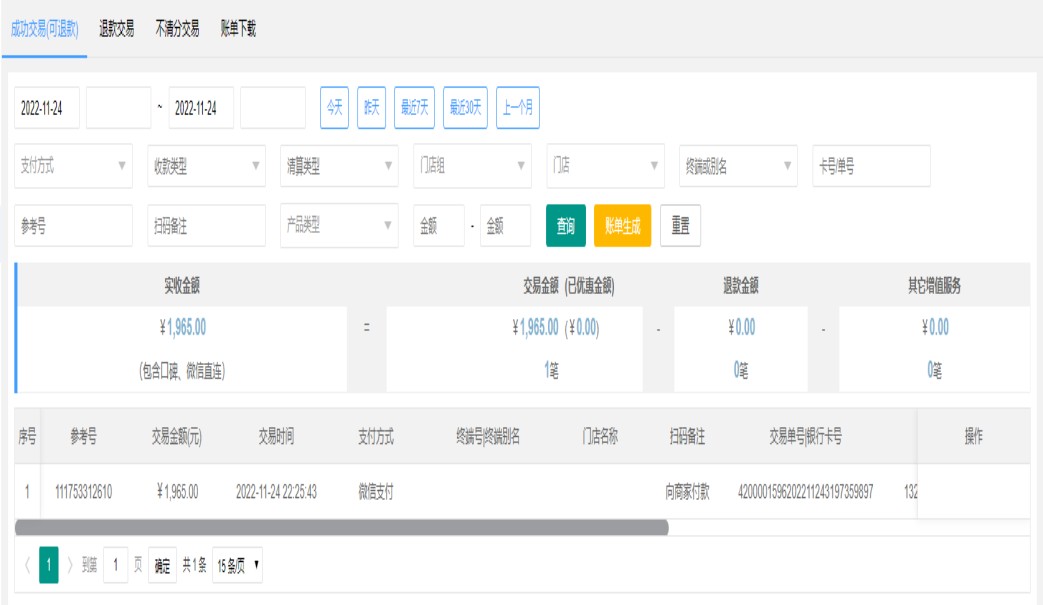Viewport: 1043px width, 605px height.
Task: Click the 重置 reset button
Action: pyautogui.click(x=680, y=226)
